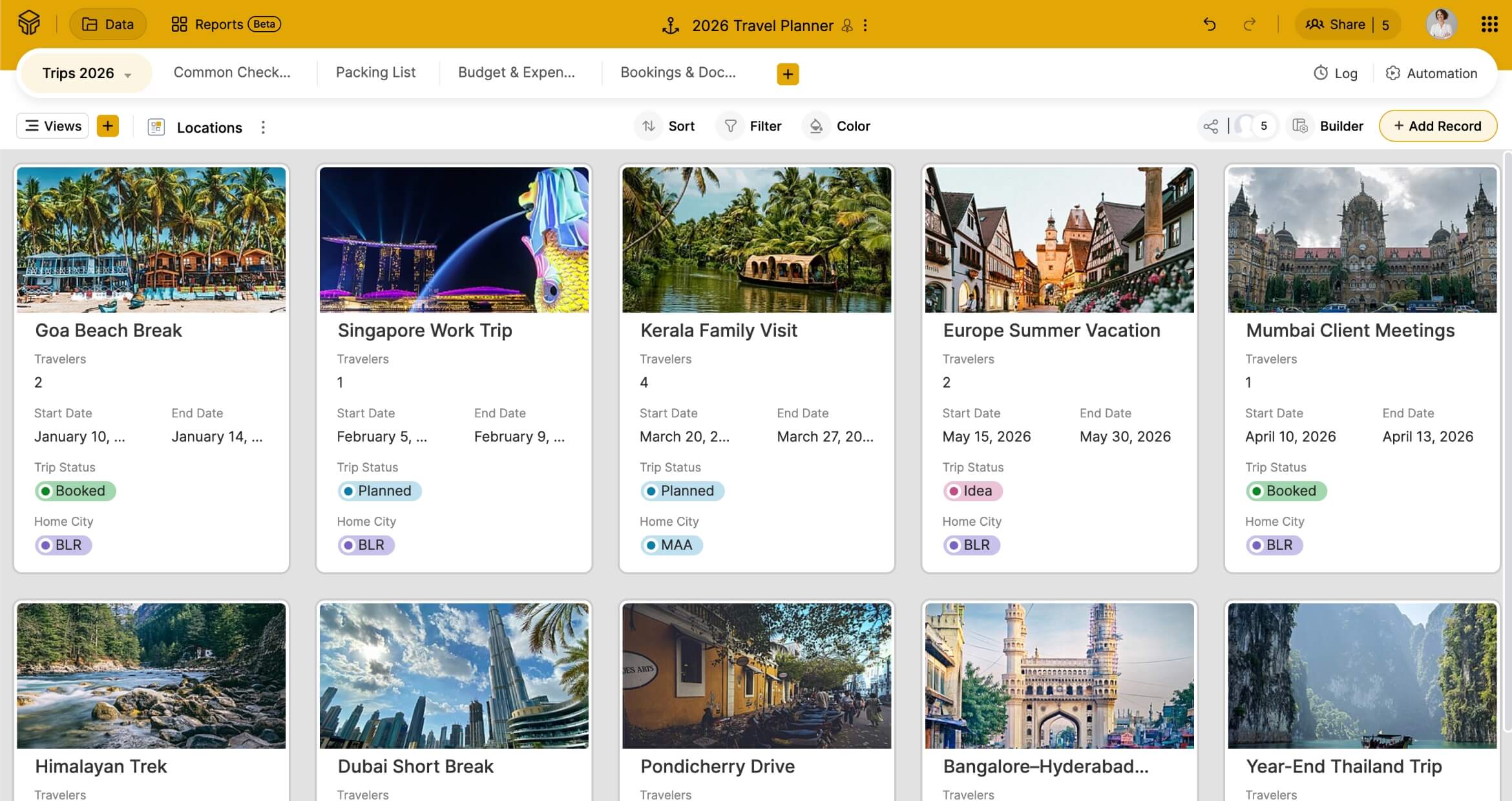This screenshot has width=1512, height=801.
Task: Open the apps grid menu icon
Action: pos(1489,25)
